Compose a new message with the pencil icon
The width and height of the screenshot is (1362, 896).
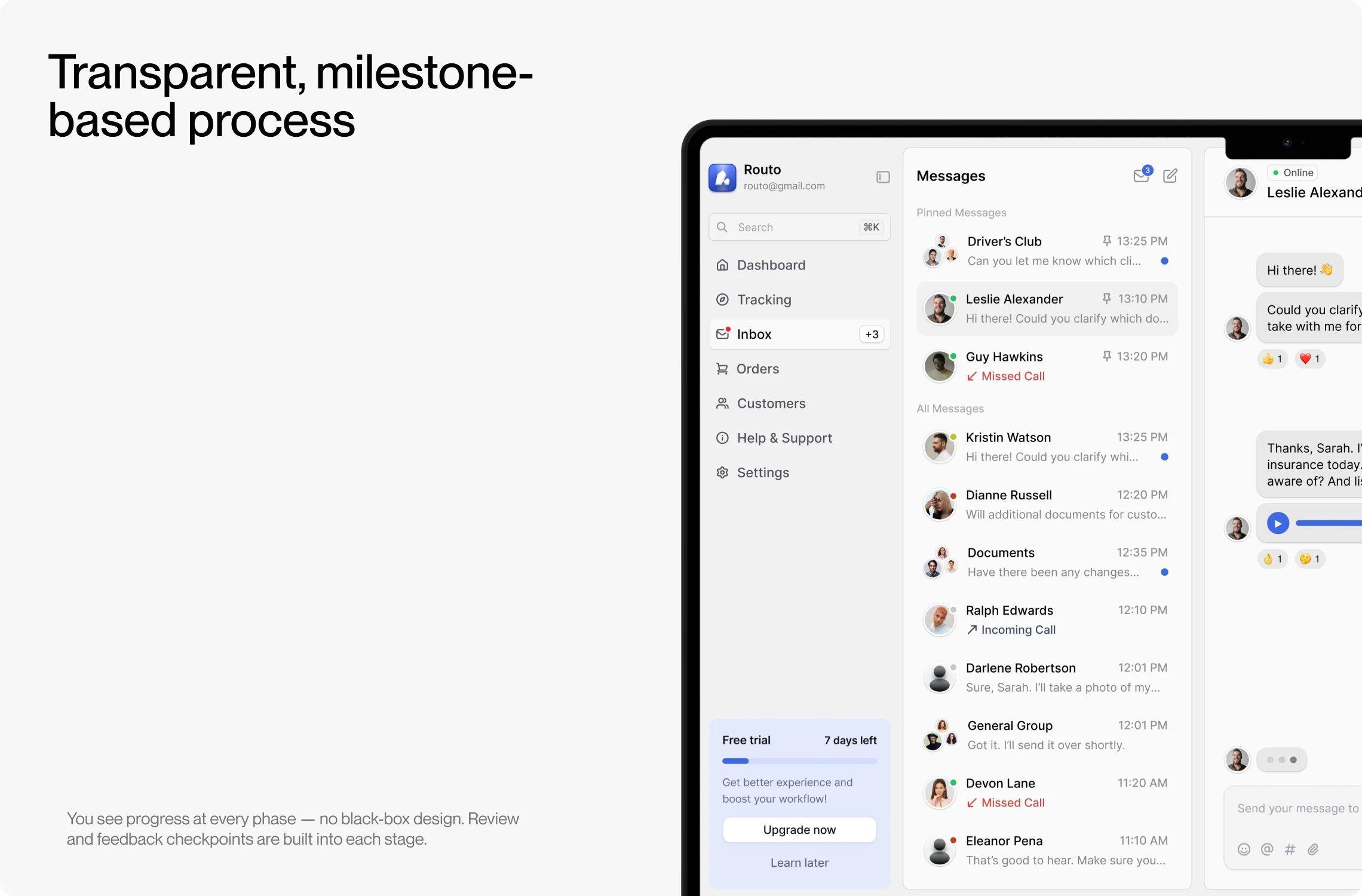tap(1170, 176)
